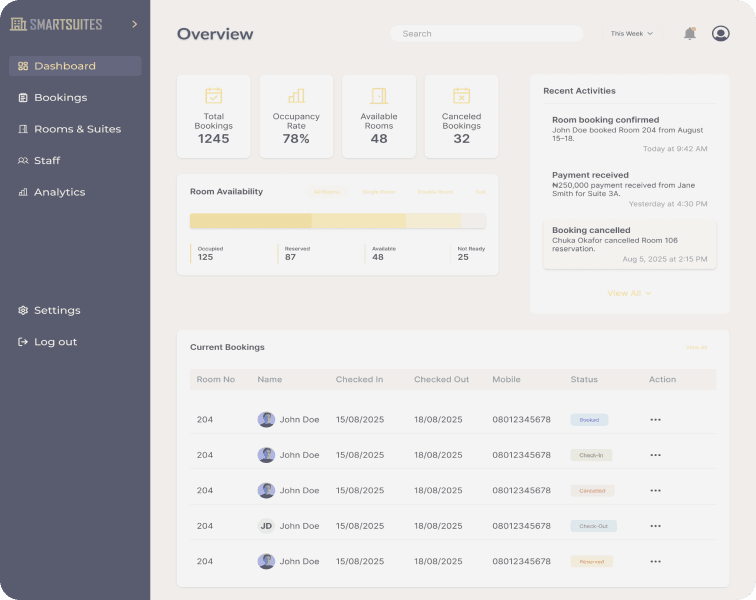Viewport: 756px width, 600px height.
Task: Click View All in Current Bookings
Action: pyautogui.click(x=696, y=348)
